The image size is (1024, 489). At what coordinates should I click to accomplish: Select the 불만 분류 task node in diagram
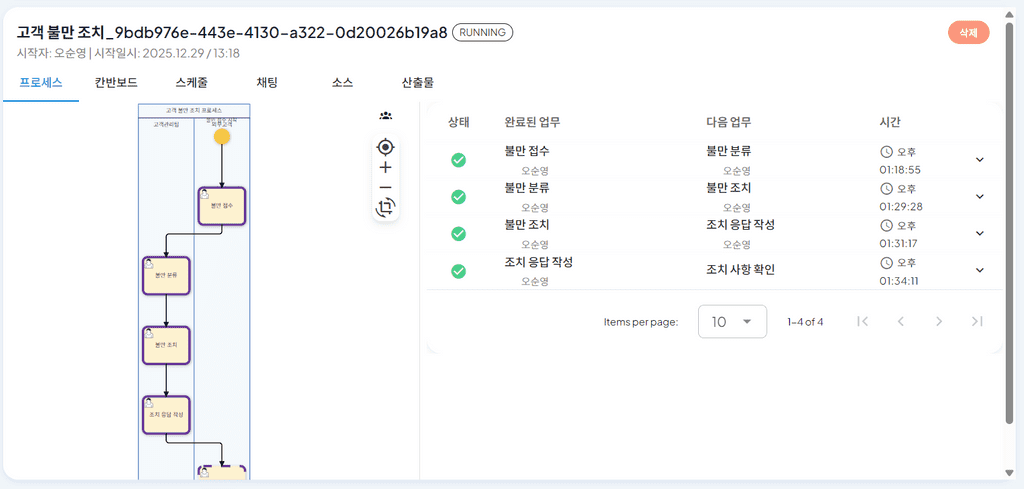[x=166, y=276]
